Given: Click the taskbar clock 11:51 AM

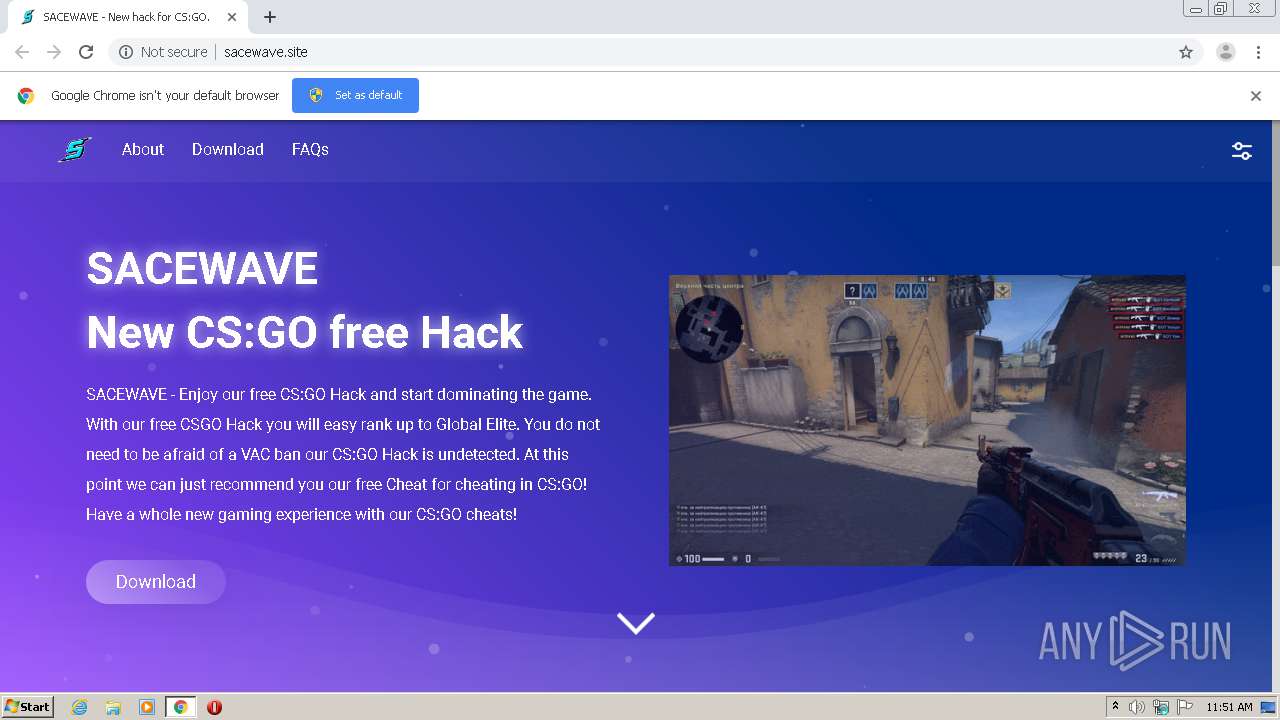Looking at the screenshot, I should click(1229, 707).
